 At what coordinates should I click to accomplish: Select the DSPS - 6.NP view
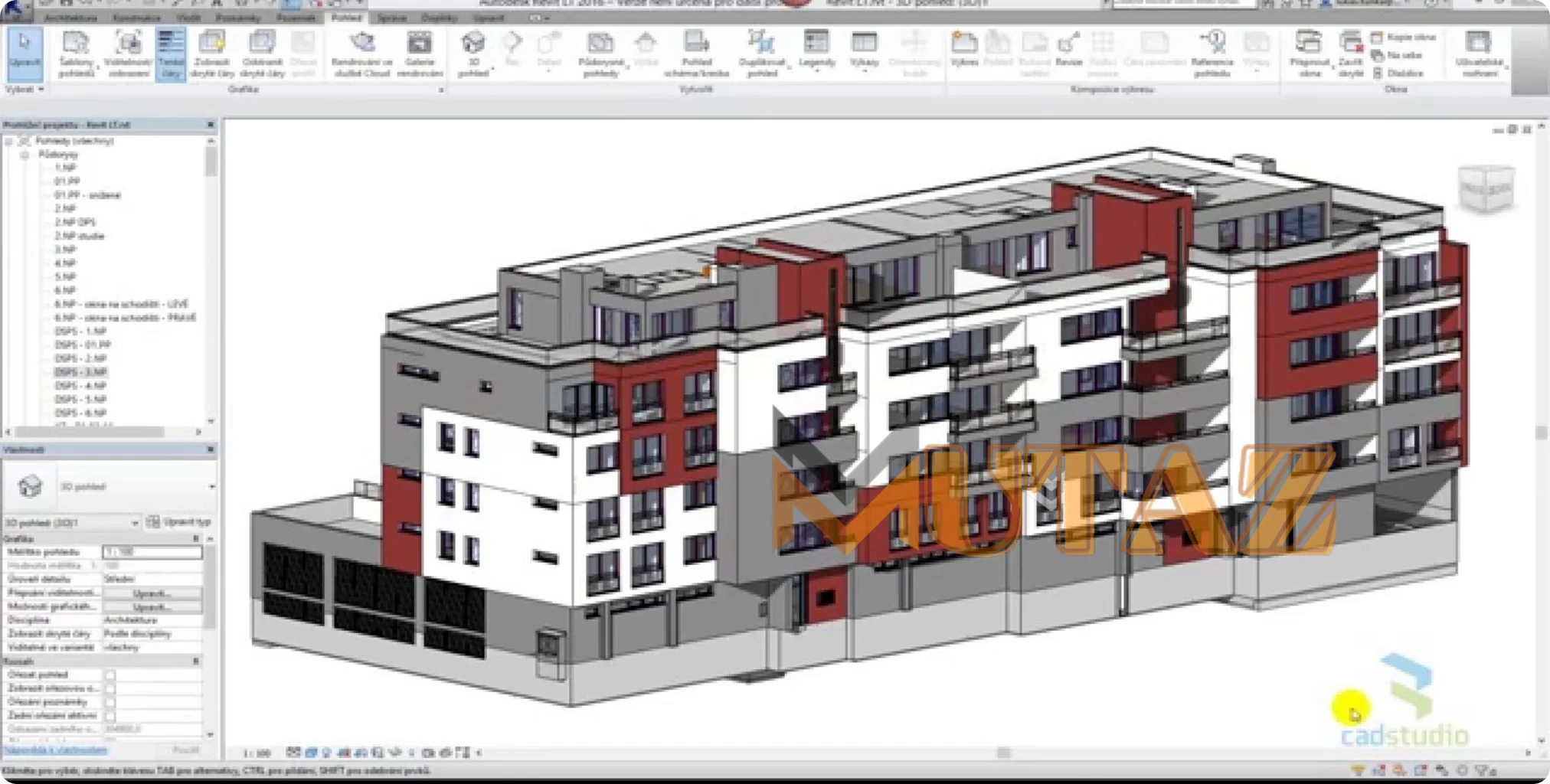[x=80, y=413]
